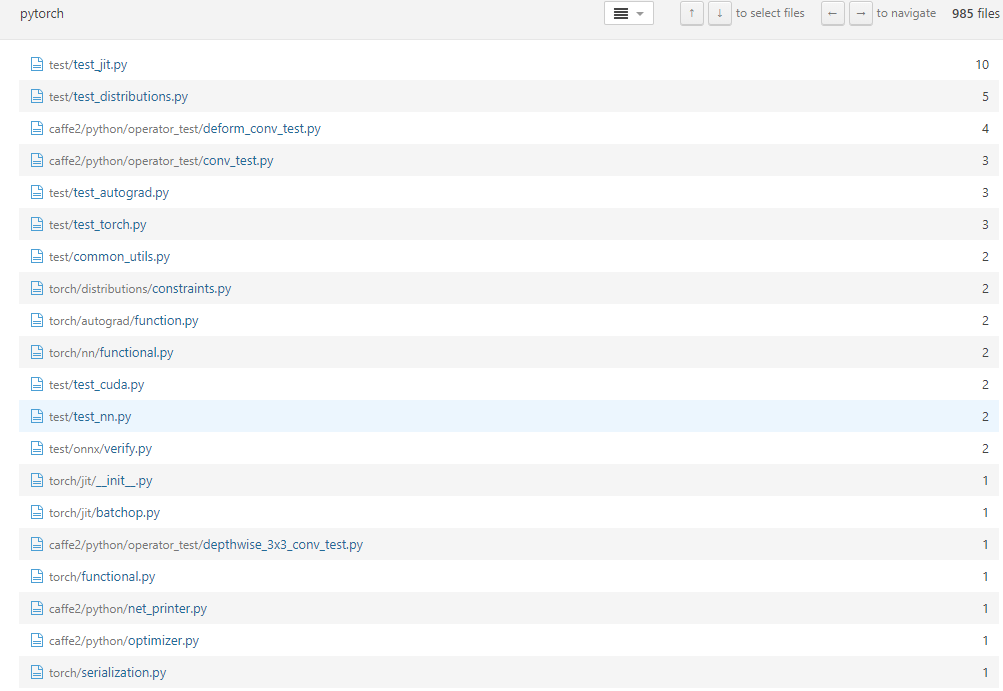Click the file icon beside test_cuda.py

coord(37,384)
